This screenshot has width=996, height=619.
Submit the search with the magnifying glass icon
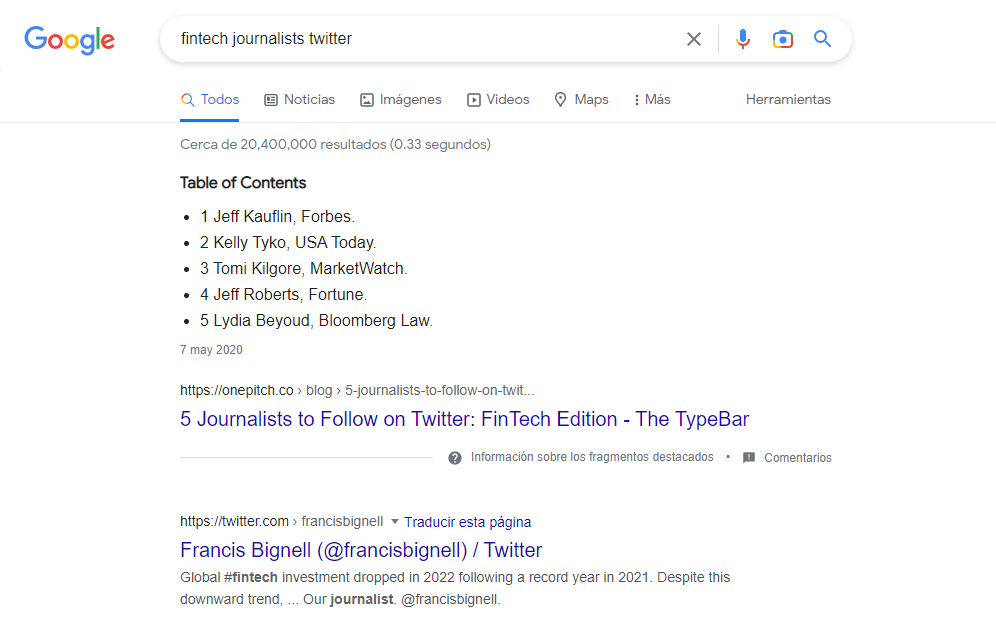[x=822, y=38]
